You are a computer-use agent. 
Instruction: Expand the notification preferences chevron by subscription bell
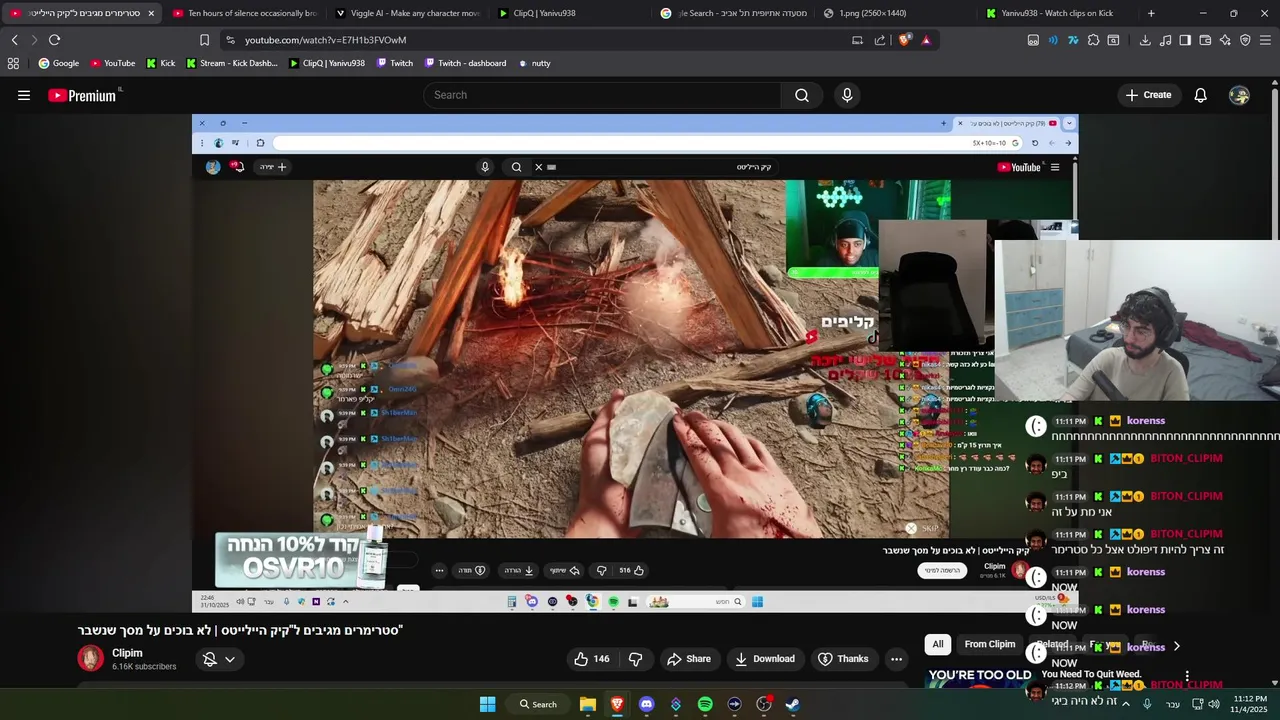(x=229, y=659)
